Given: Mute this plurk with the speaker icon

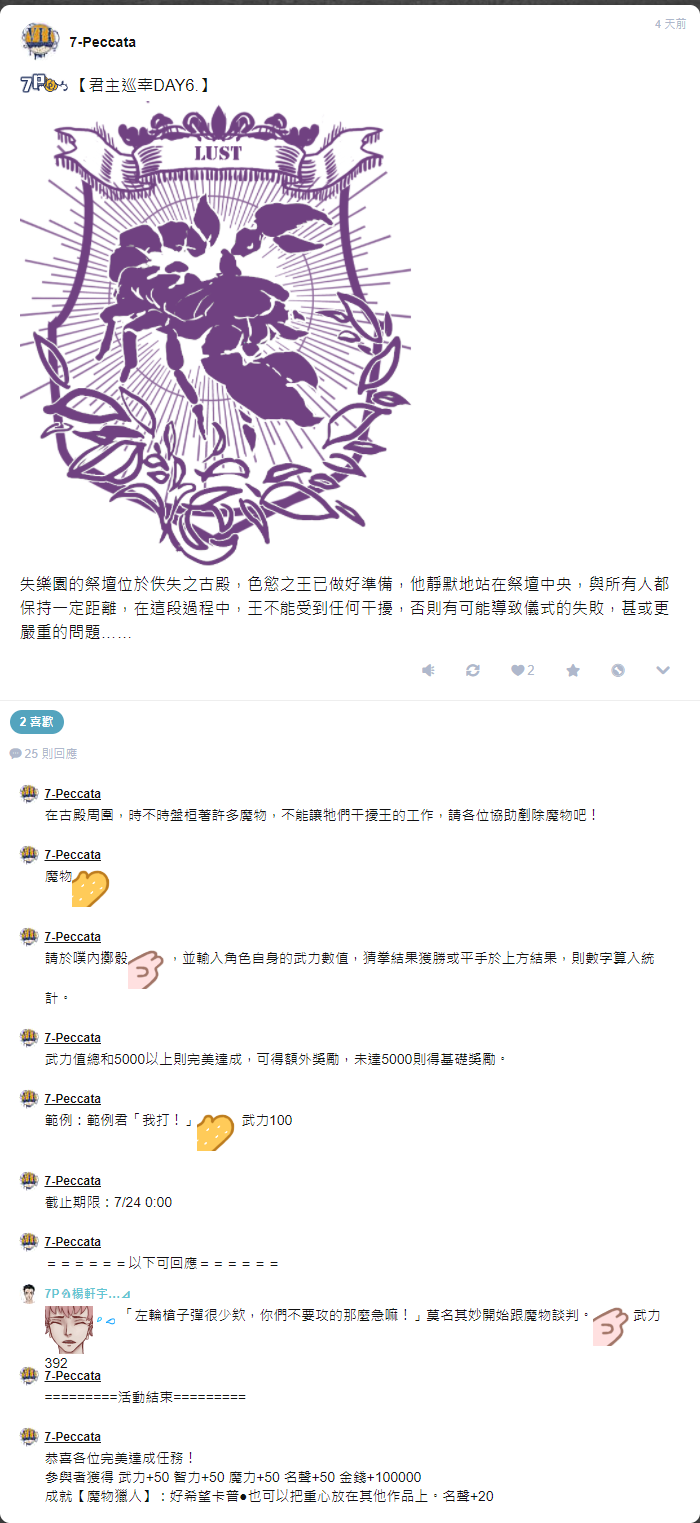Looking at the screenshot, I should tap(428, 670).
